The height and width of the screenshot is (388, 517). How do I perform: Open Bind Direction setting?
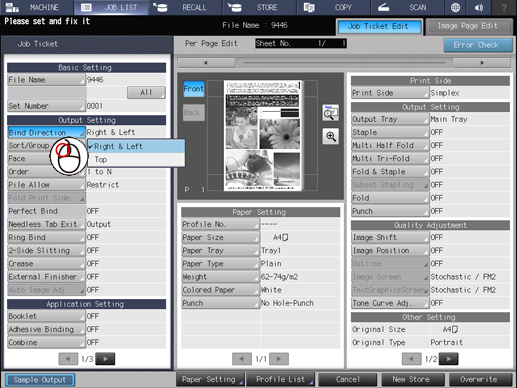(x=46, y=132)
